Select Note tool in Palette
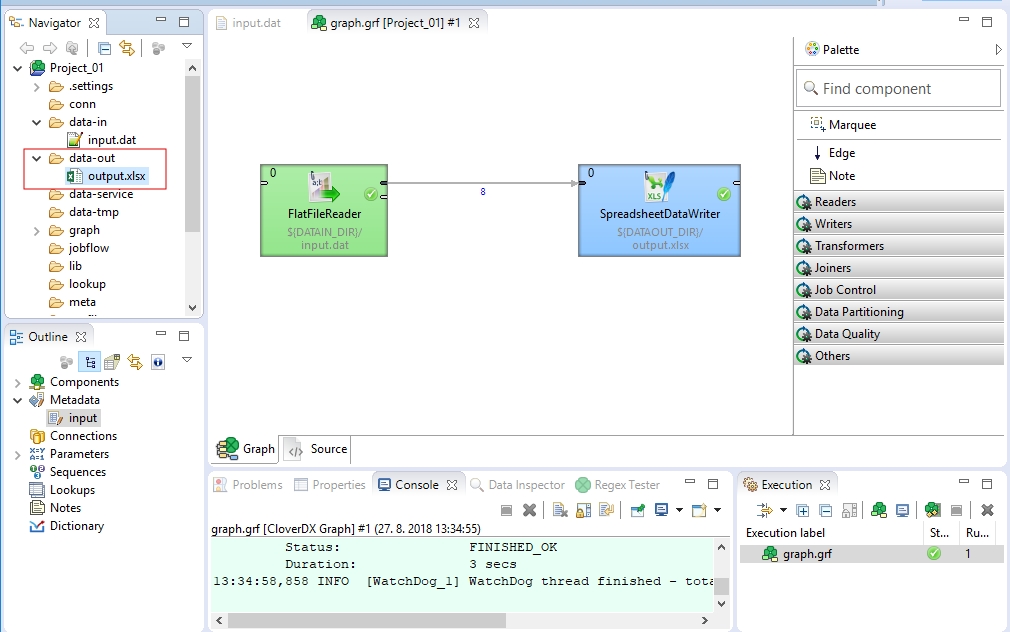 tap(832, 176)
